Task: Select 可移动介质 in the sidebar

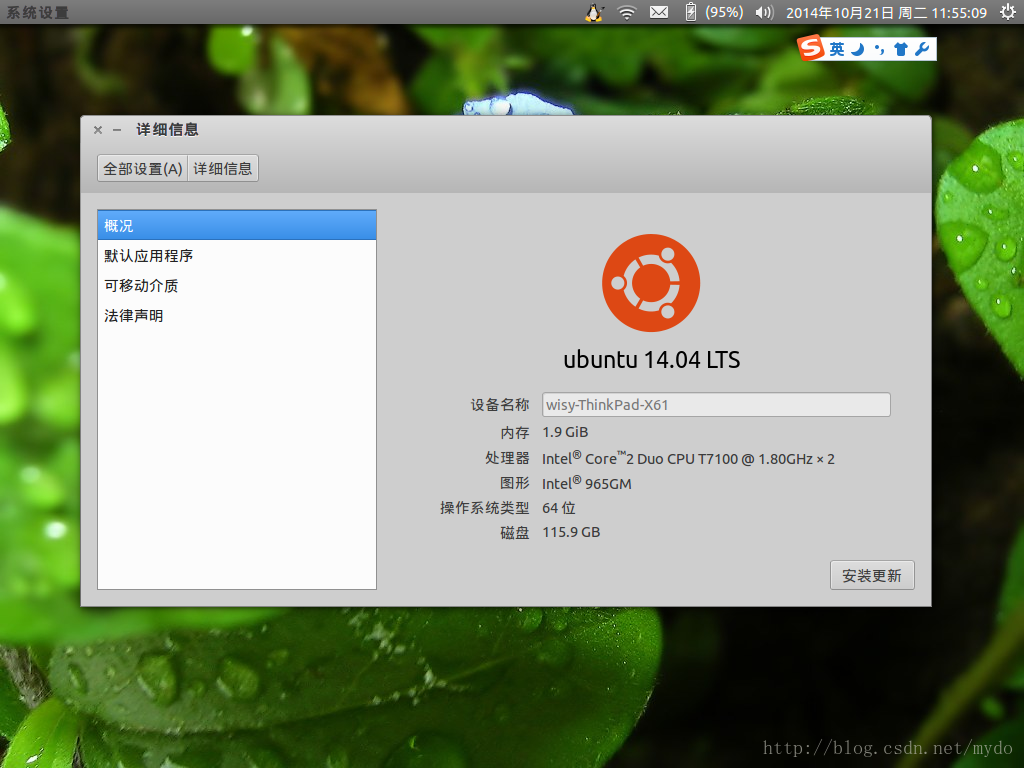Action: (x=237, y=285)
